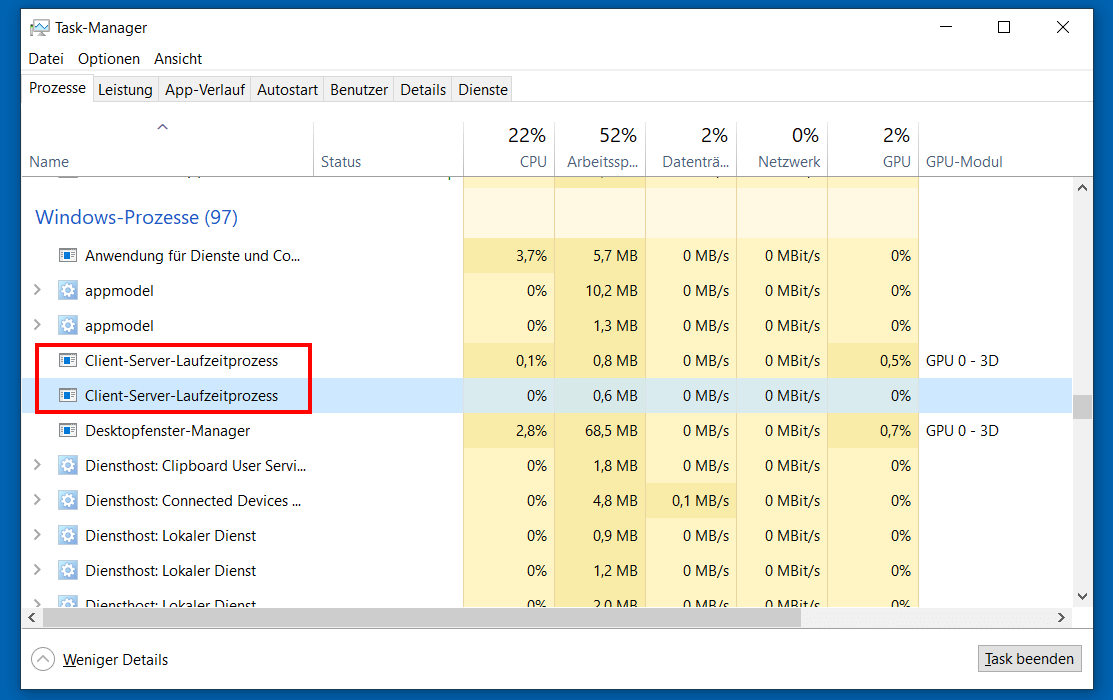Select the Windows-Prozesse (97) group header

click(136, 217)
